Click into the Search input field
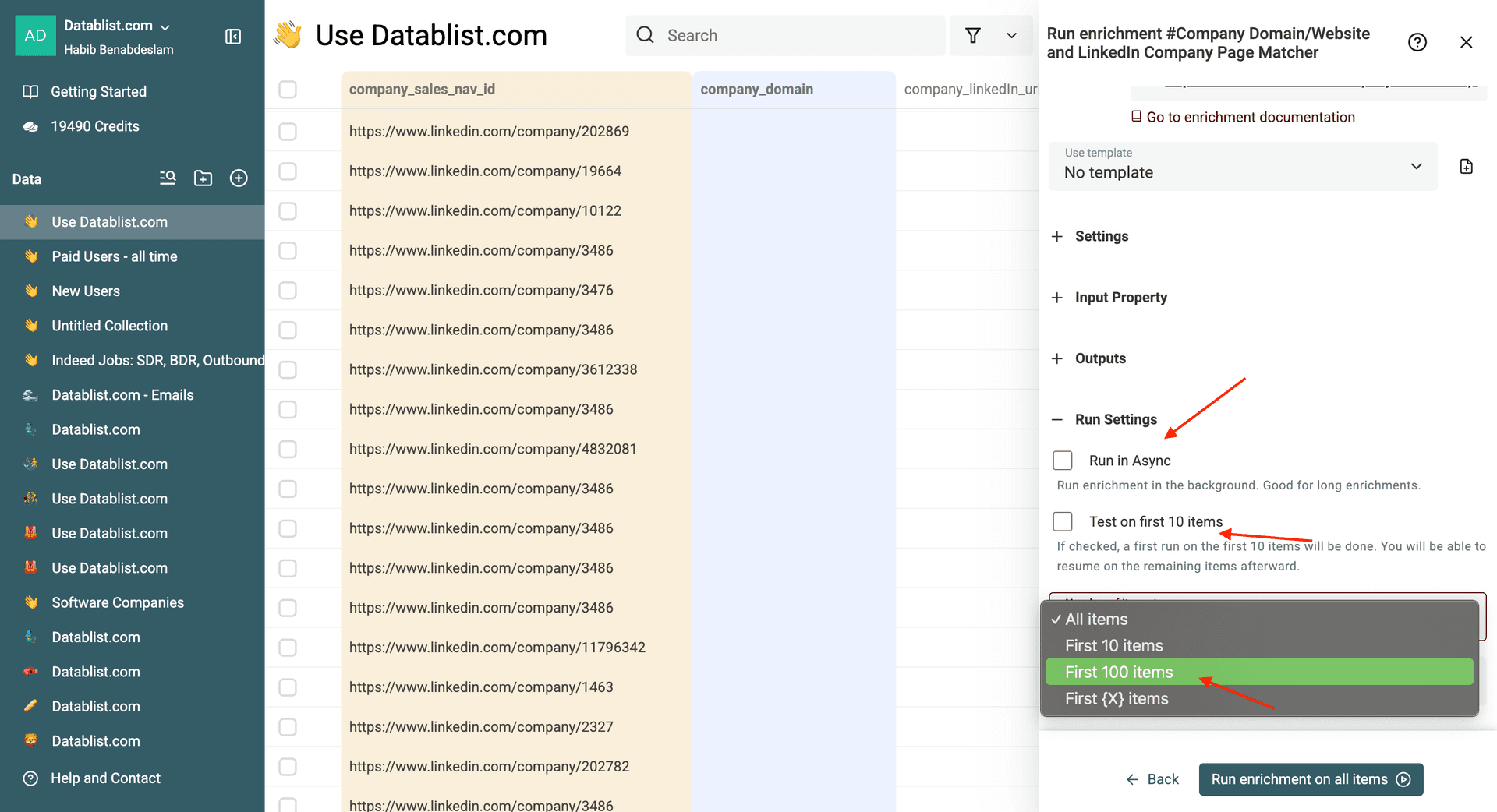Image resolution: width=1497 pixels, height=812 pixels. click(x=795, y=36)
